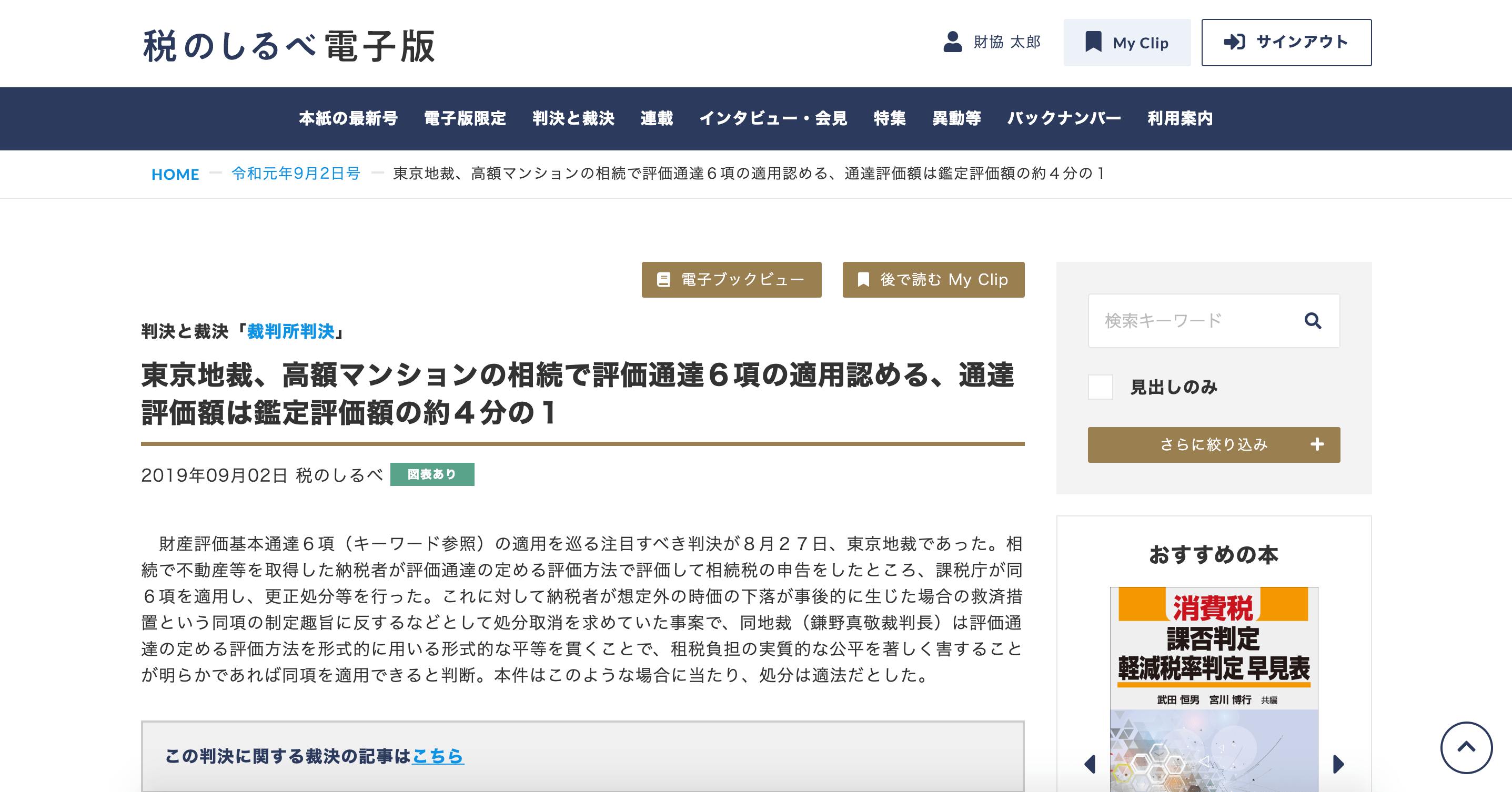Open the バックナンバー menu item
Screen dimensions: 1512x792
[x=1064, y=118]
